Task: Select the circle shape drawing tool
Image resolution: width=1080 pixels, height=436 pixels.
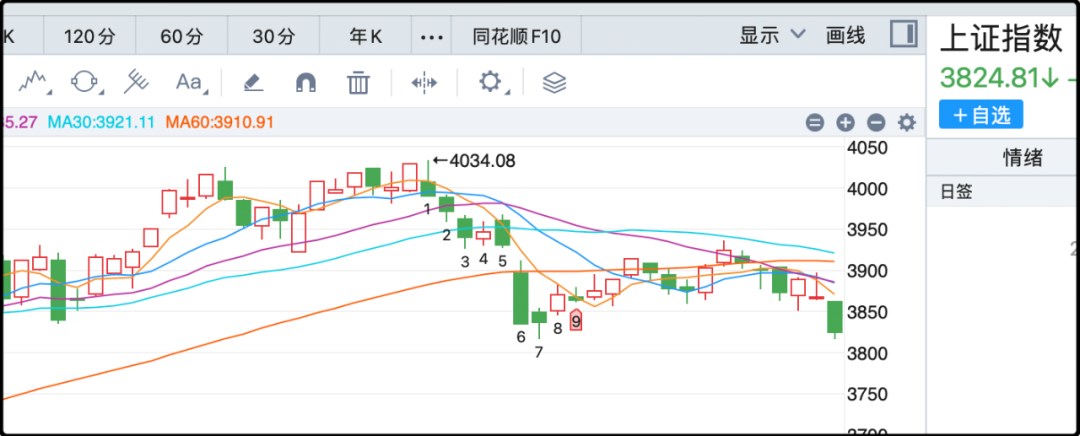Action: tap(85, 82)
